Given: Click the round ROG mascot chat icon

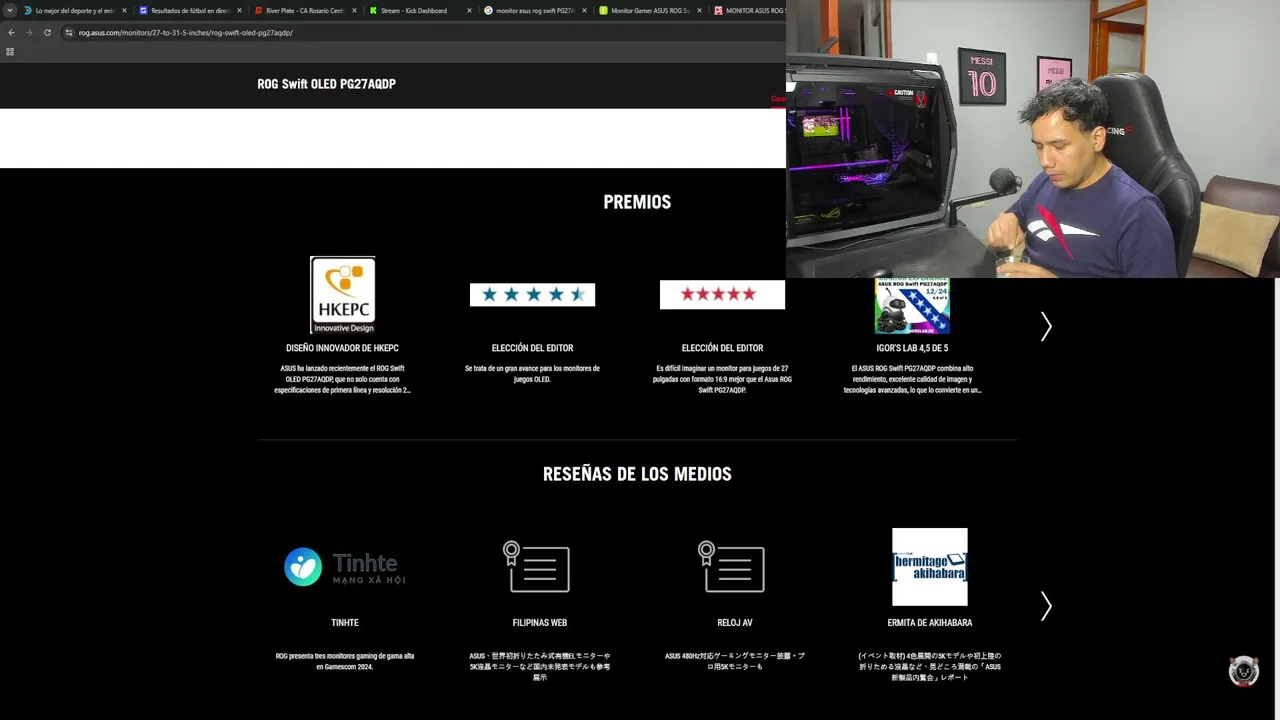Looking at the screenshot, I should click(1244, 671).
